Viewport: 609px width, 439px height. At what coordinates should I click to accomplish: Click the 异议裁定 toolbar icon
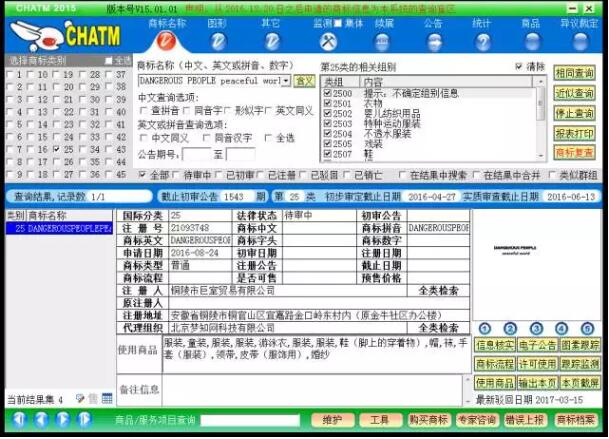(577, 41)
